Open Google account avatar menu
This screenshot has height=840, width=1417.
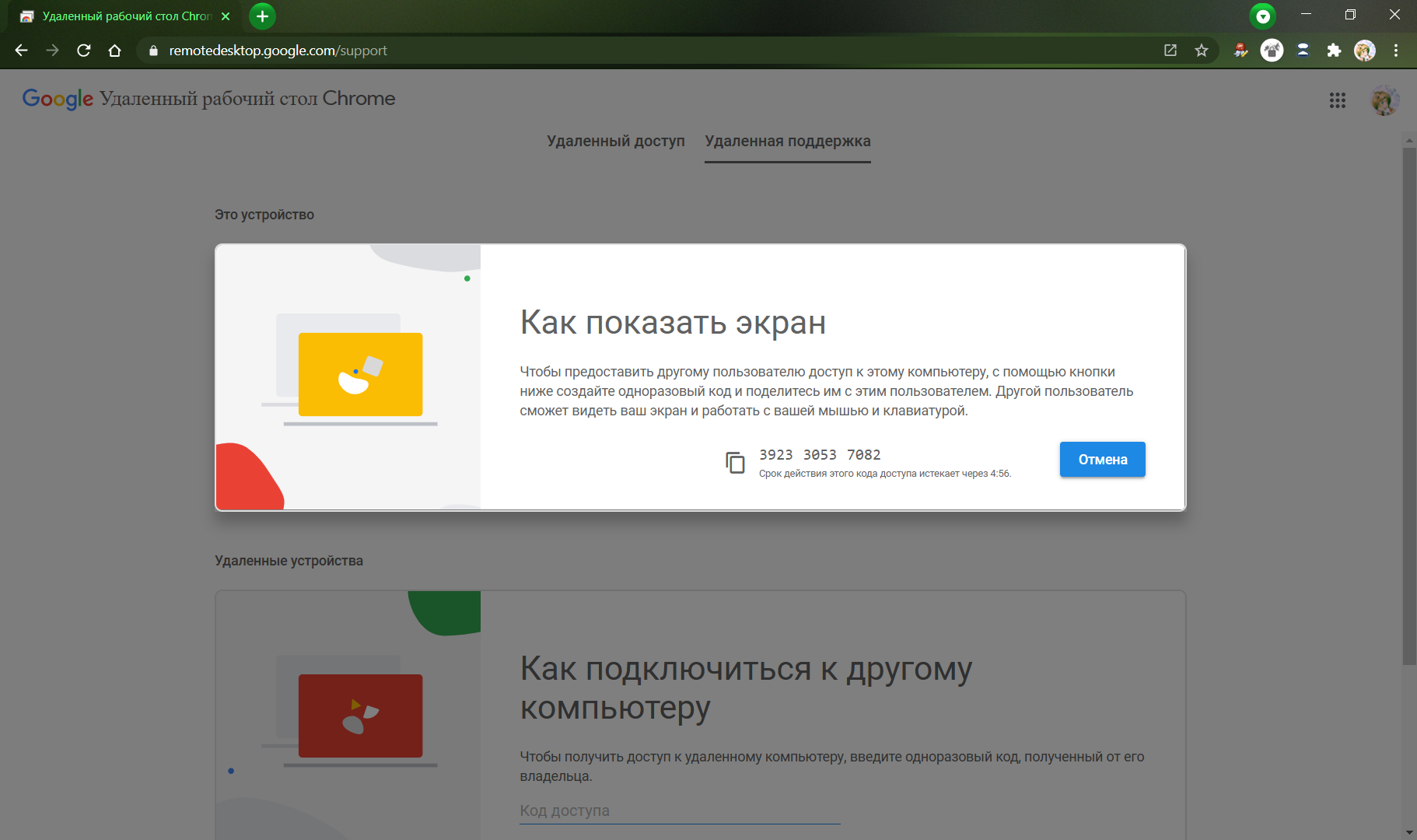(x=1384, y=100)
